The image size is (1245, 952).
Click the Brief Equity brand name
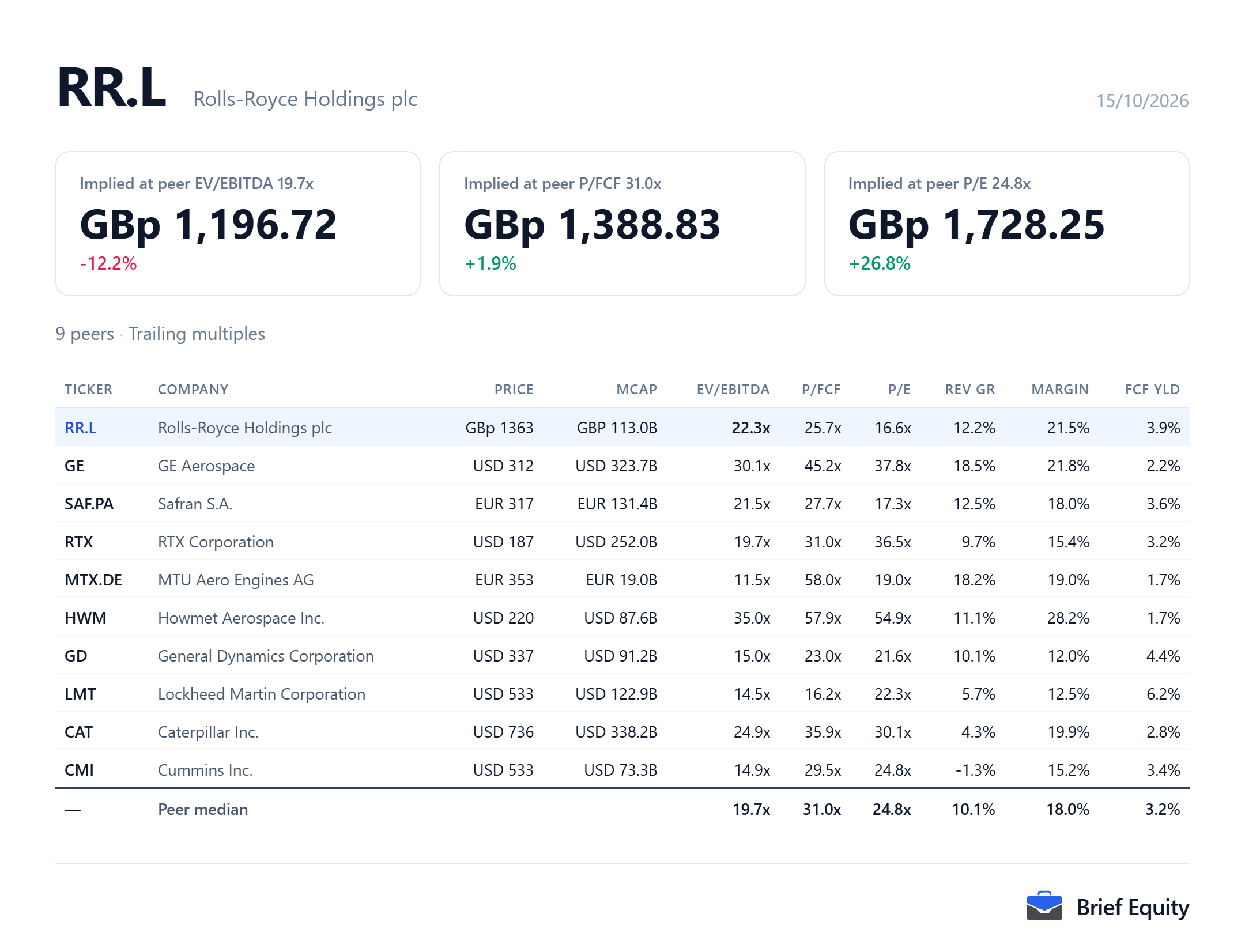1133,908
